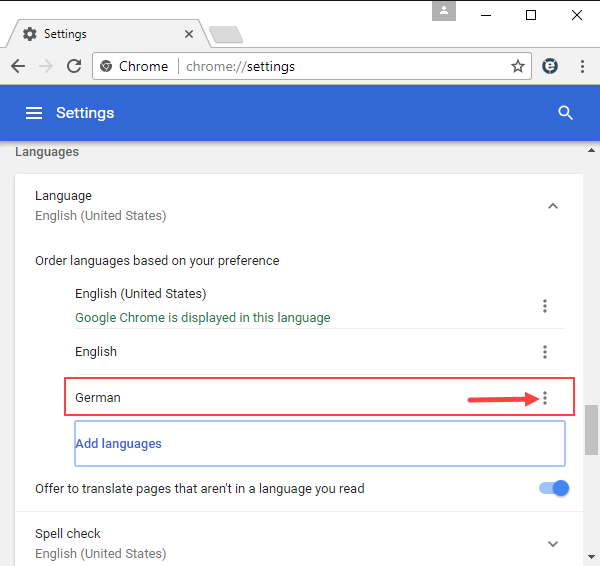Screen dimensions: 600x566
Task: Click the user profile icon in the title bar
Action: tap(444, 11)
